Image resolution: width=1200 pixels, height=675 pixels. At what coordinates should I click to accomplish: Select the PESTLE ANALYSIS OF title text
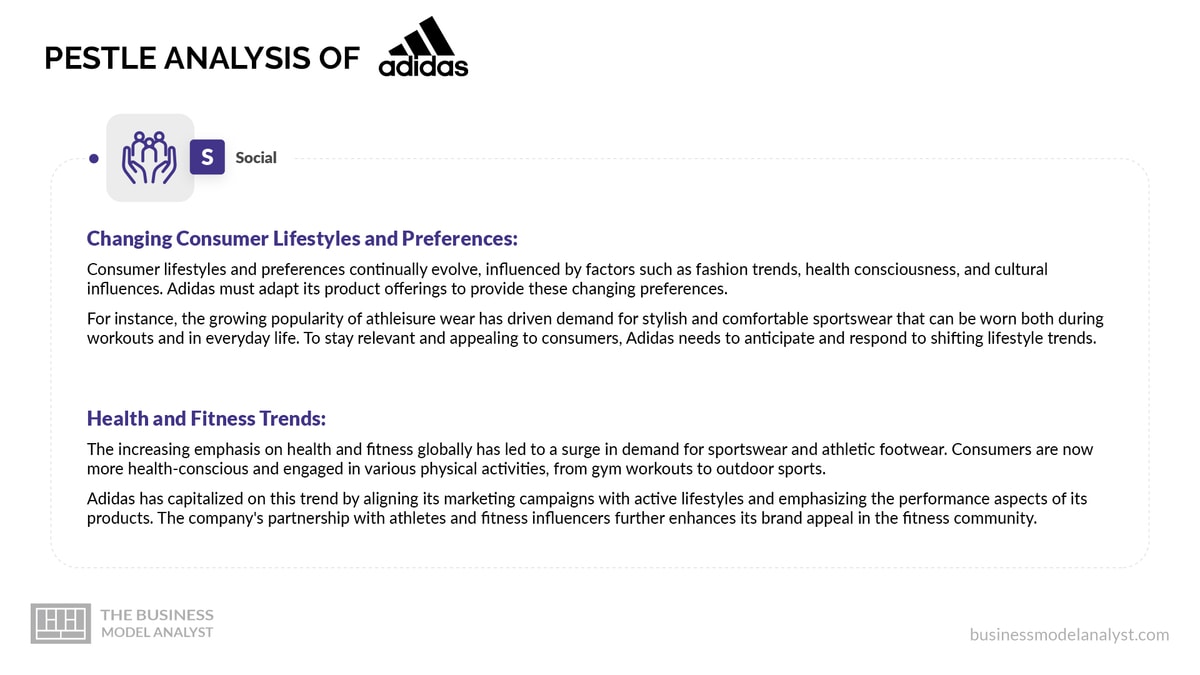[x=202, y=58]
